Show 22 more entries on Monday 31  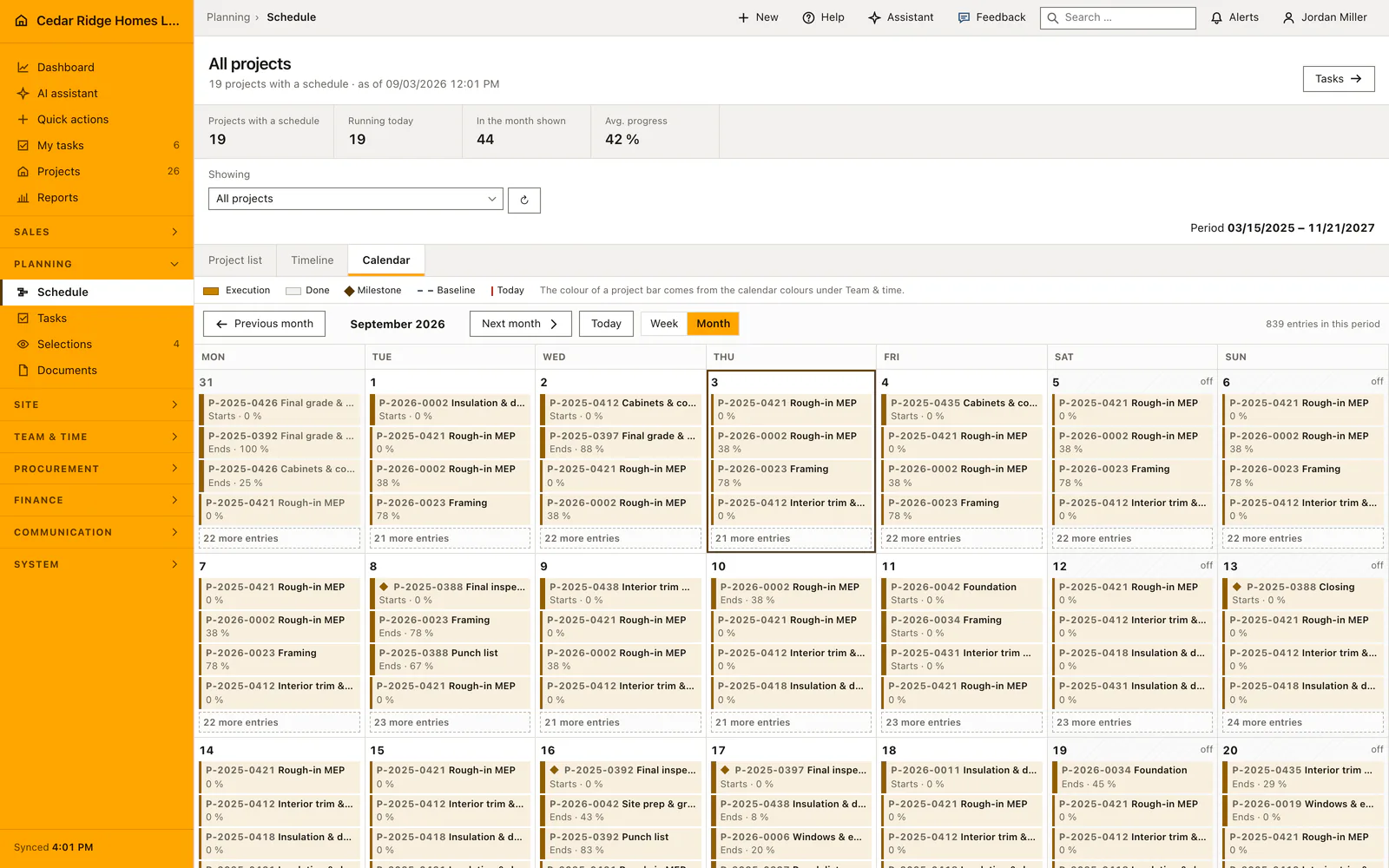[x=280, y=538]
